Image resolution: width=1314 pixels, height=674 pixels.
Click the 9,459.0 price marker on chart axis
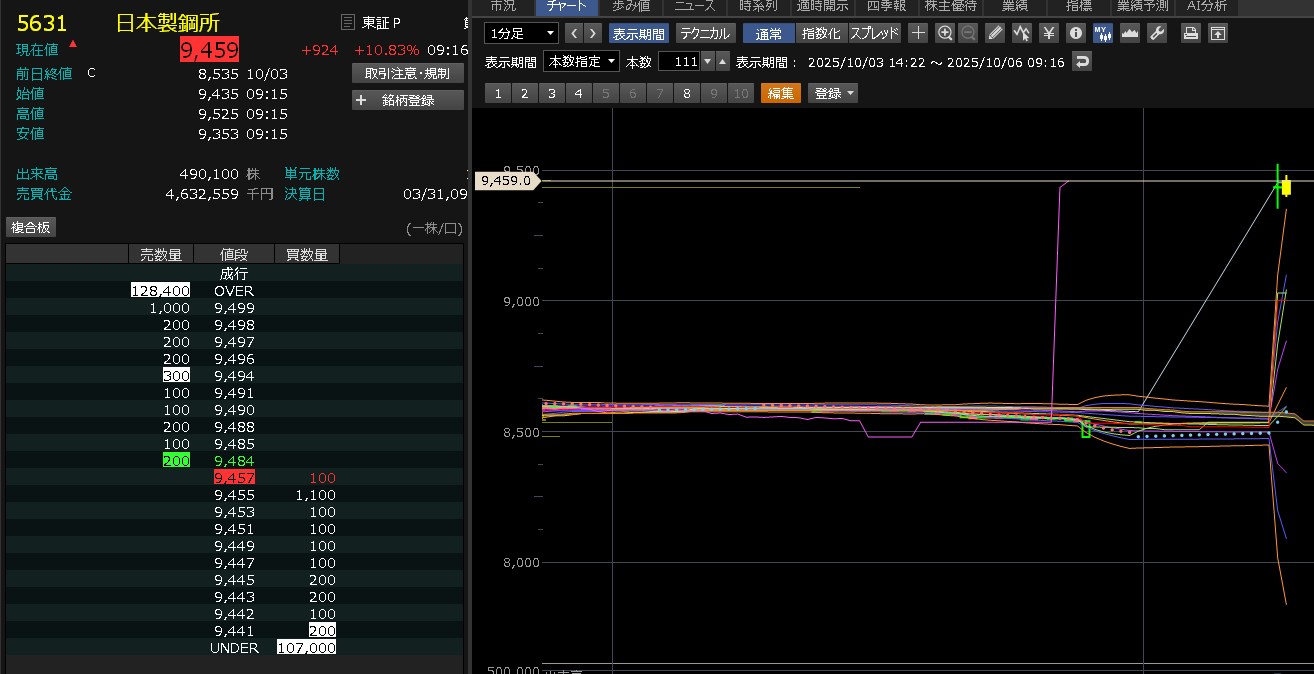click(506, 181)
